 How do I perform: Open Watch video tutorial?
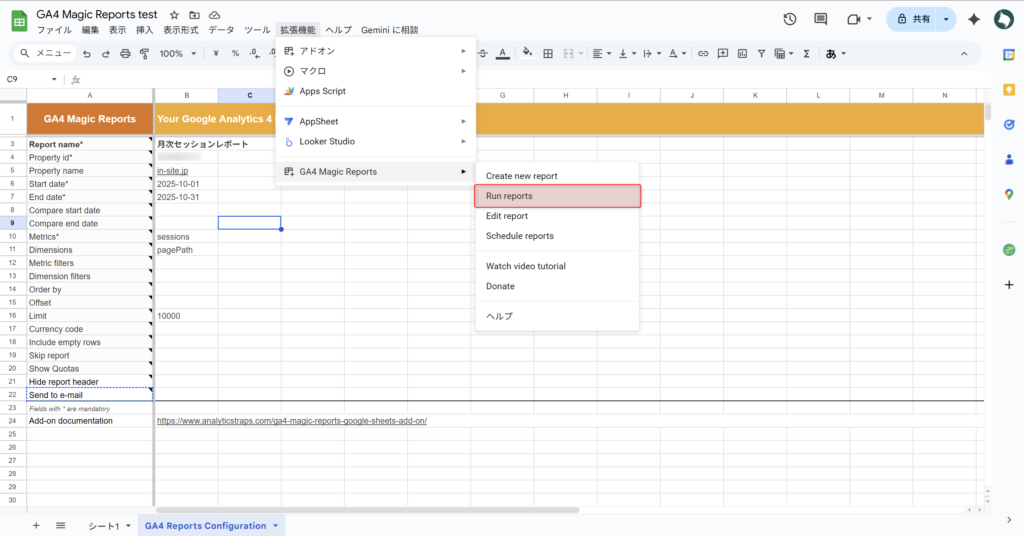(x=557, y=266)
